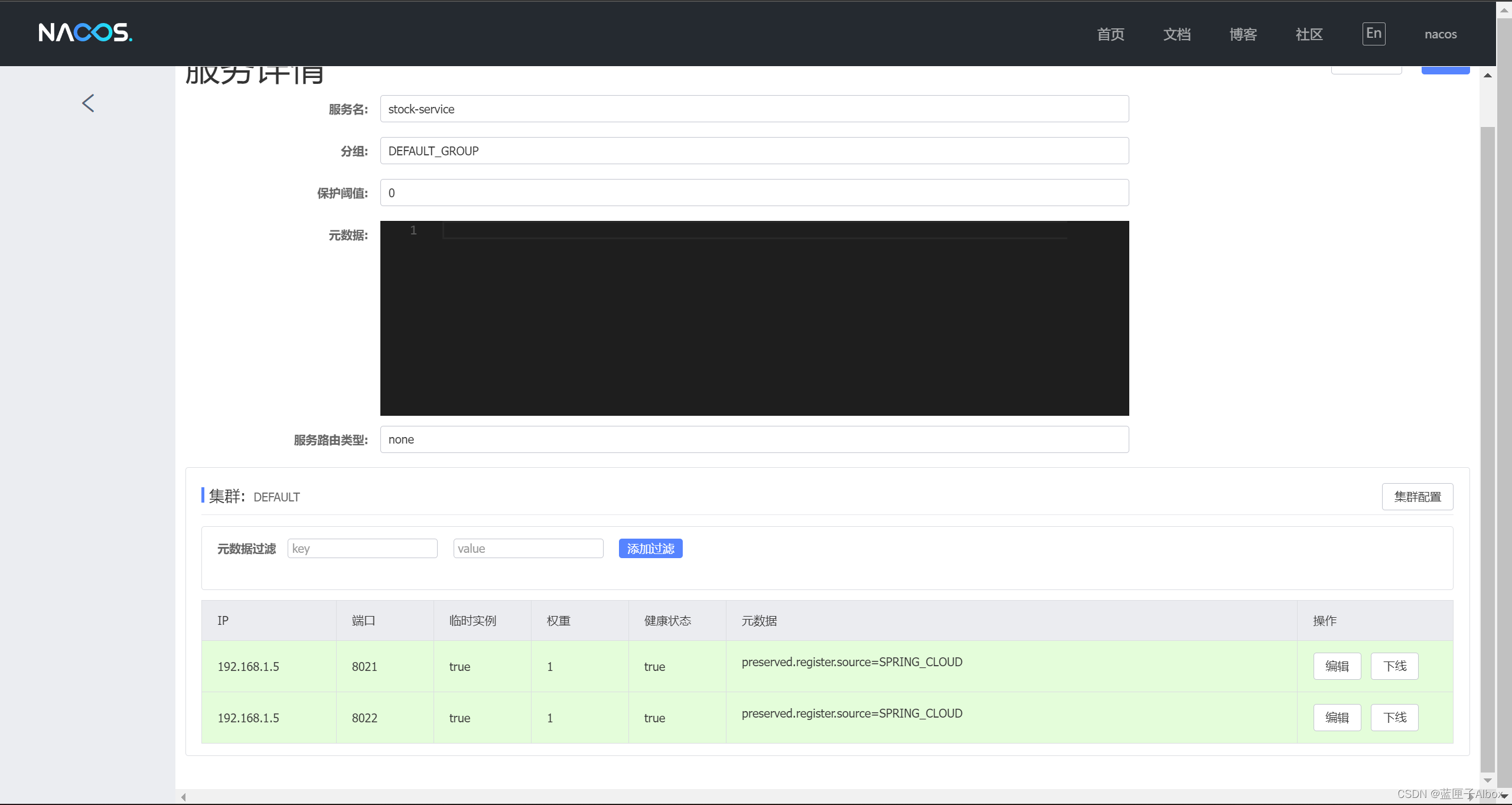The image size is (1512, 805).
Task: Click the 分组 field DEFAULT_GROUP
Action: pos(754,151)
